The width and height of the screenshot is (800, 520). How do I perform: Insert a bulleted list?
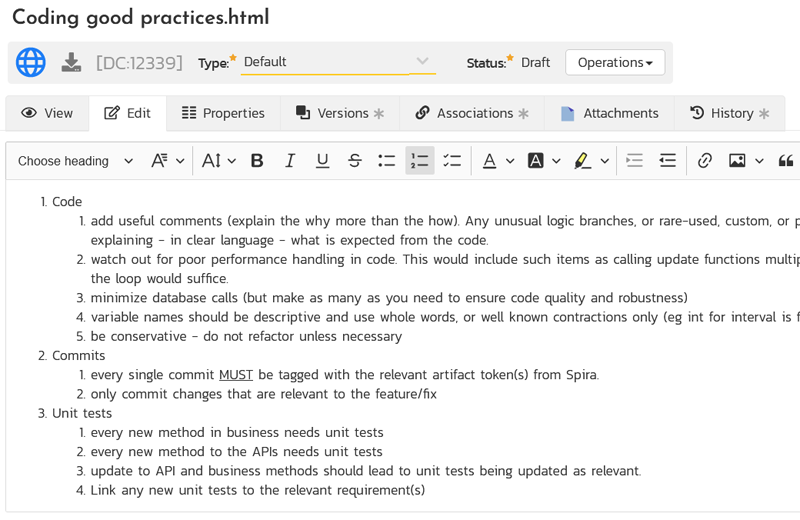(387, 160)
